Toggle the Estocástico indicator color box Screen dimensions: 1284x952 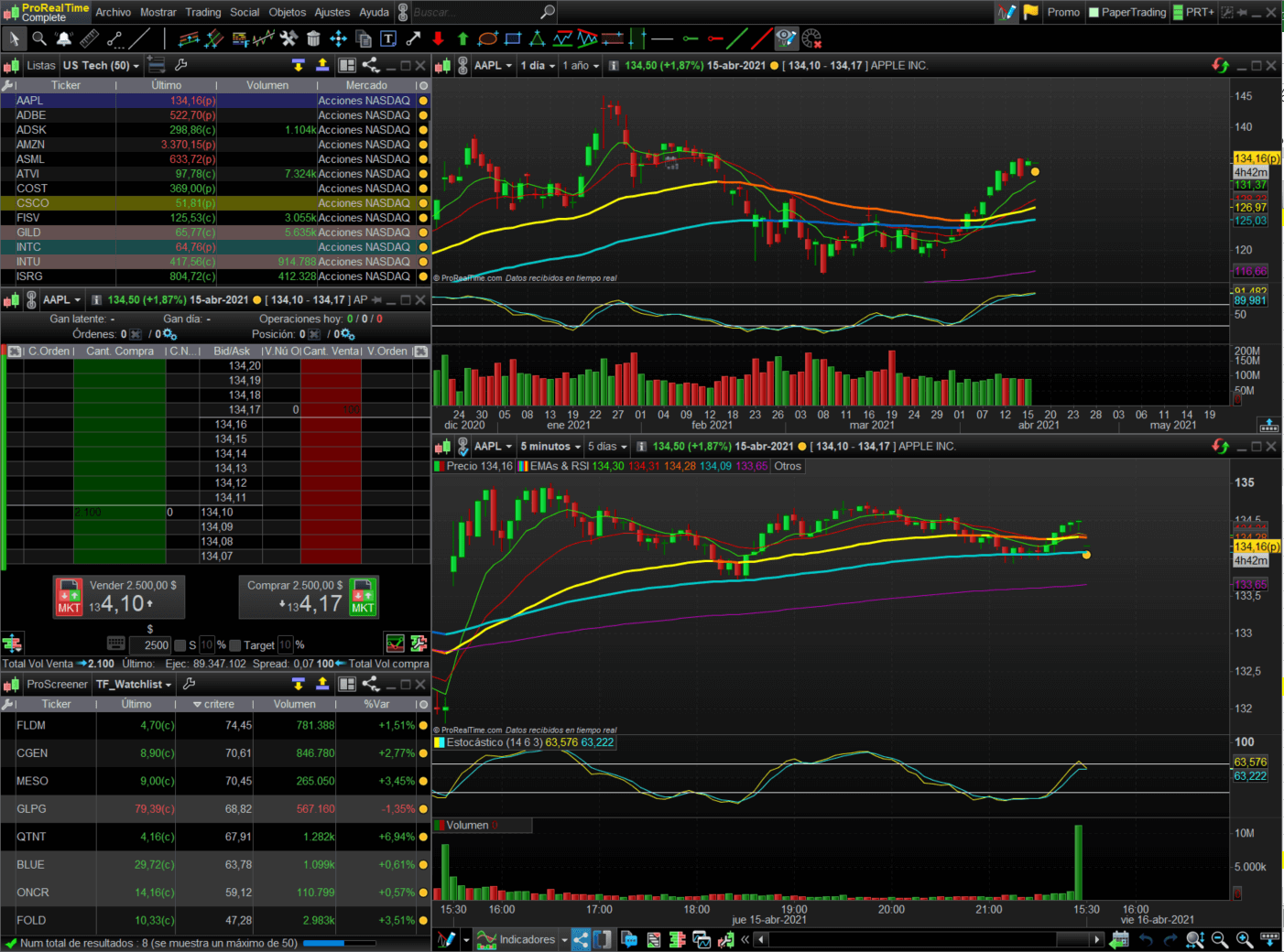[x=440, y=742]
